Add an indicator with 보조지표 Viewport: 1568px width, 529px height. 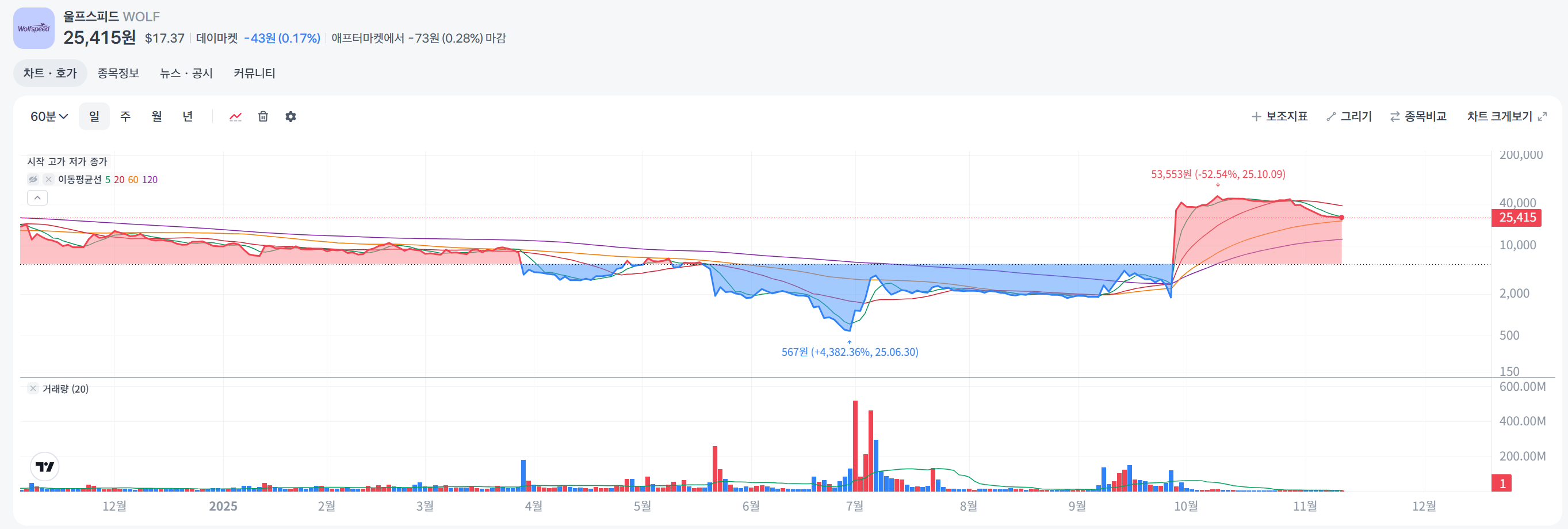pos(1279,116)
